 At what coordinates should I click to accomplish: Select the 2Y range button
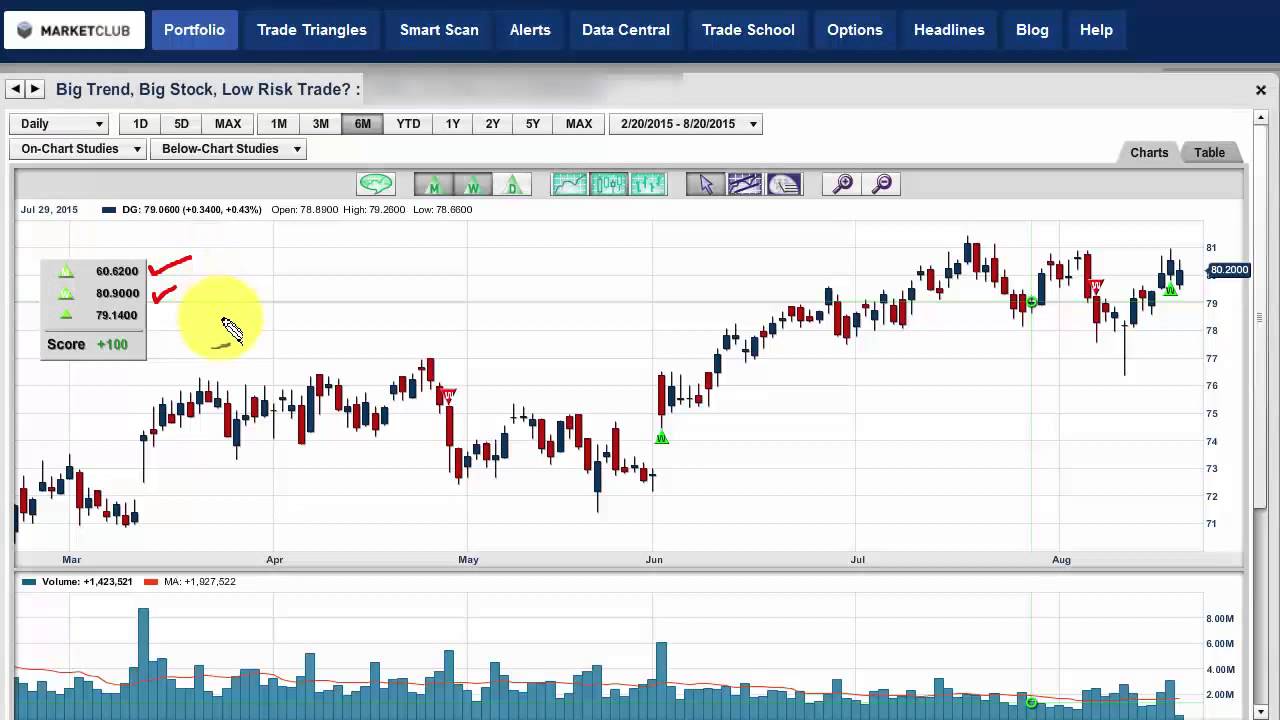pos(493,124)
